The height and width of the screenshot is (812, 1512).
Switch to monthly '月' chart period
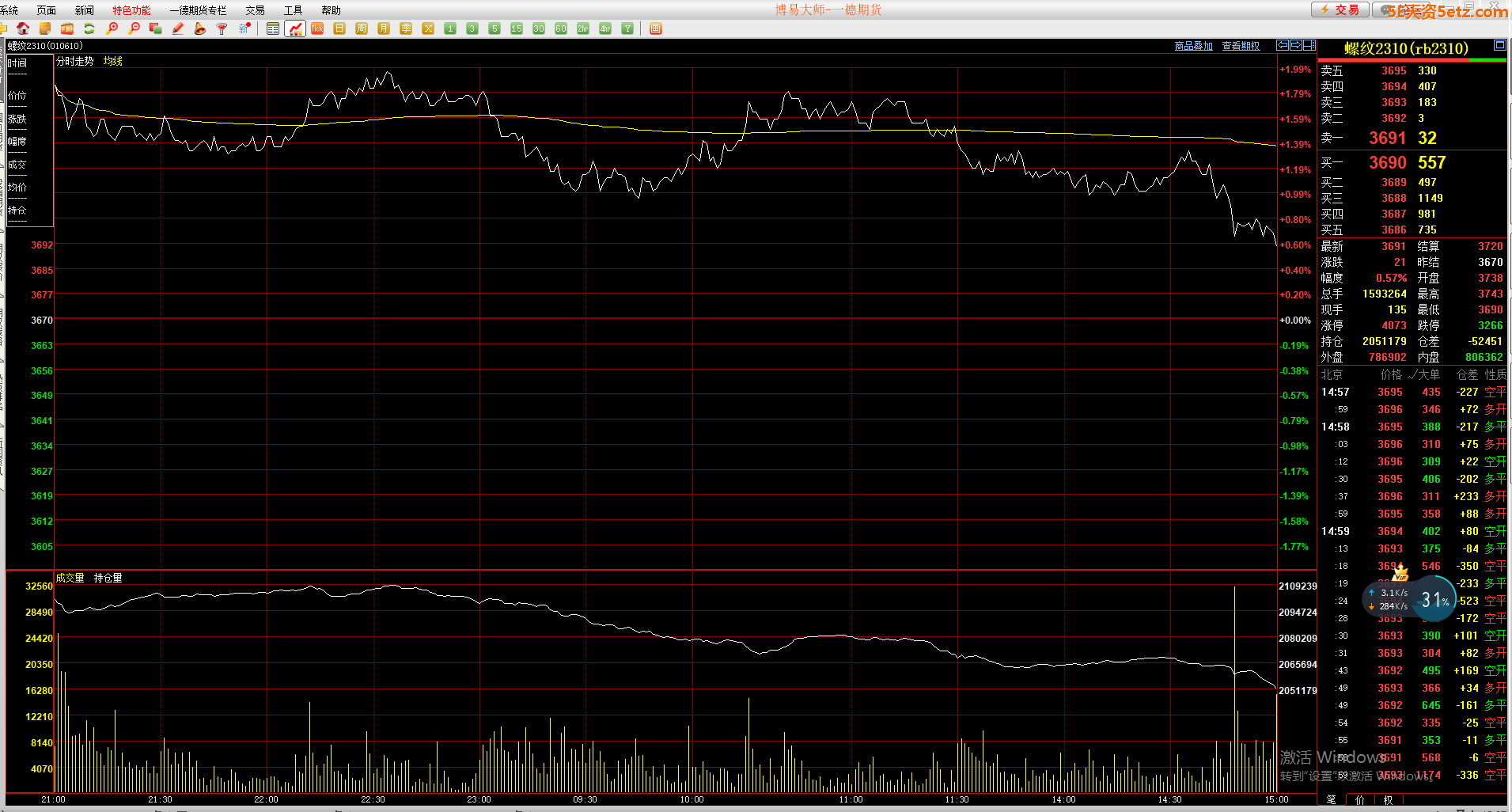click(384, 28)
